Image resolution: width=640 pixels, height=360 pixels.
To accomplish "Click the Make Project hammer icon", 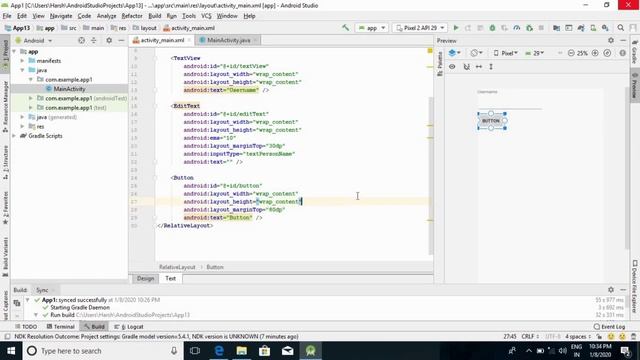I will [346, 28].
